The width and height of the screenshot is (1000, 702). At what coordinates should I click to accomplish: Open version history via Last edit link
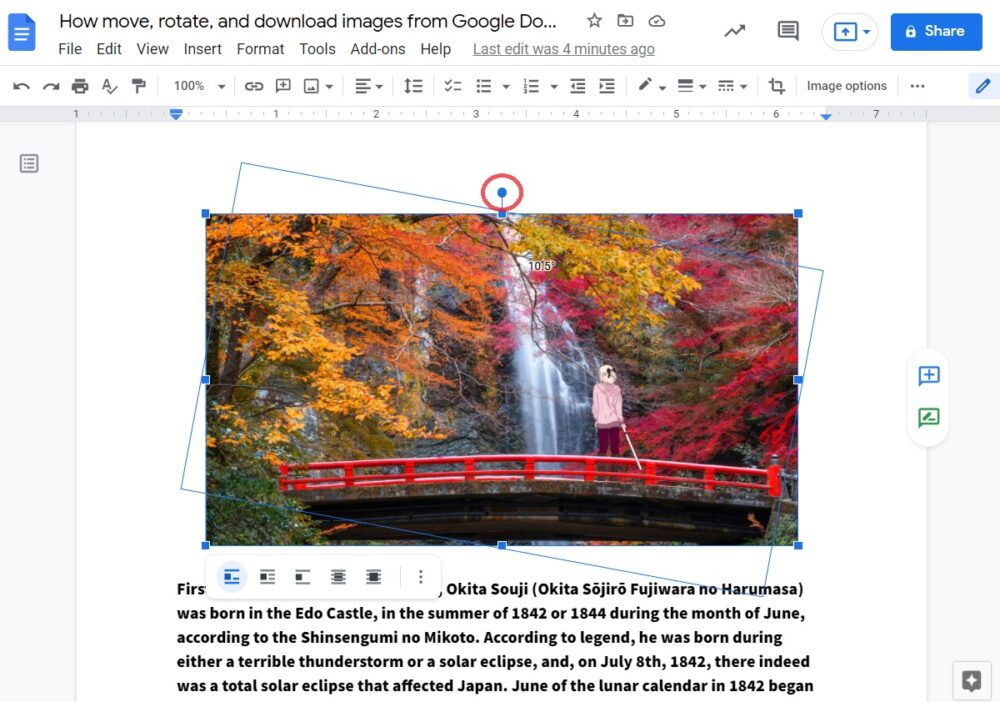click(x=563, y=48)
